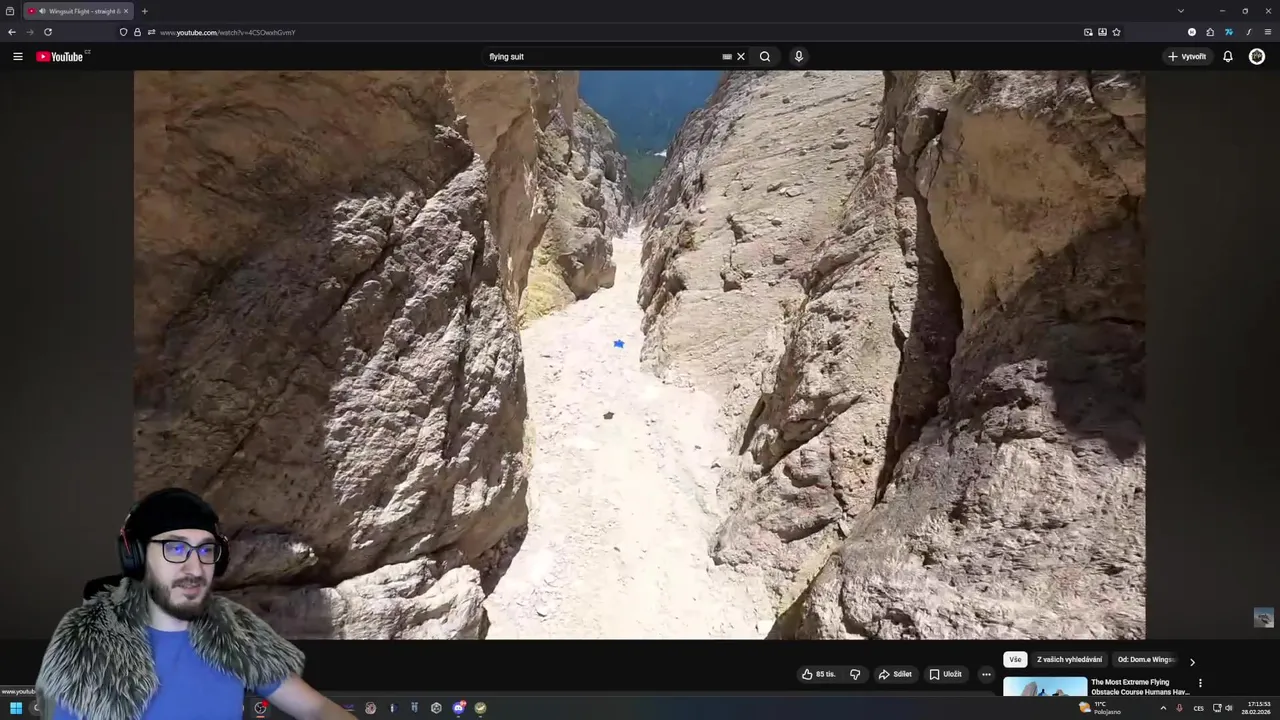Click the youtube.com URL address field
The height and width of the screenshot is (720, 1280).
coord(227,32)
